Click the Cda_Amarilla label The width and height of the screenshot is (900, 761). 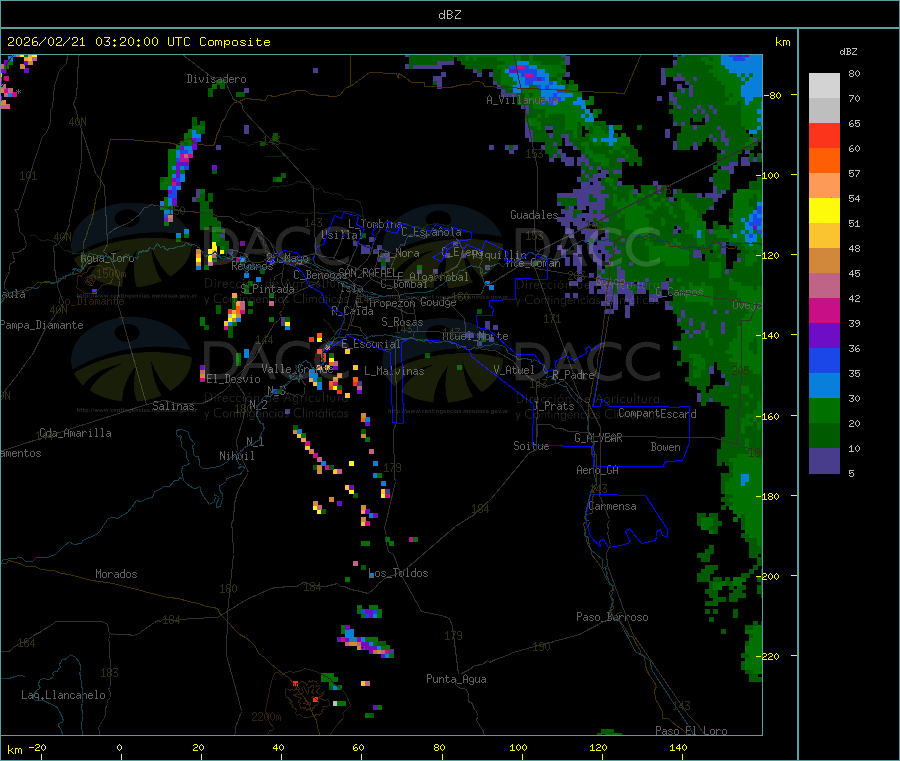(x=75, y=433)
